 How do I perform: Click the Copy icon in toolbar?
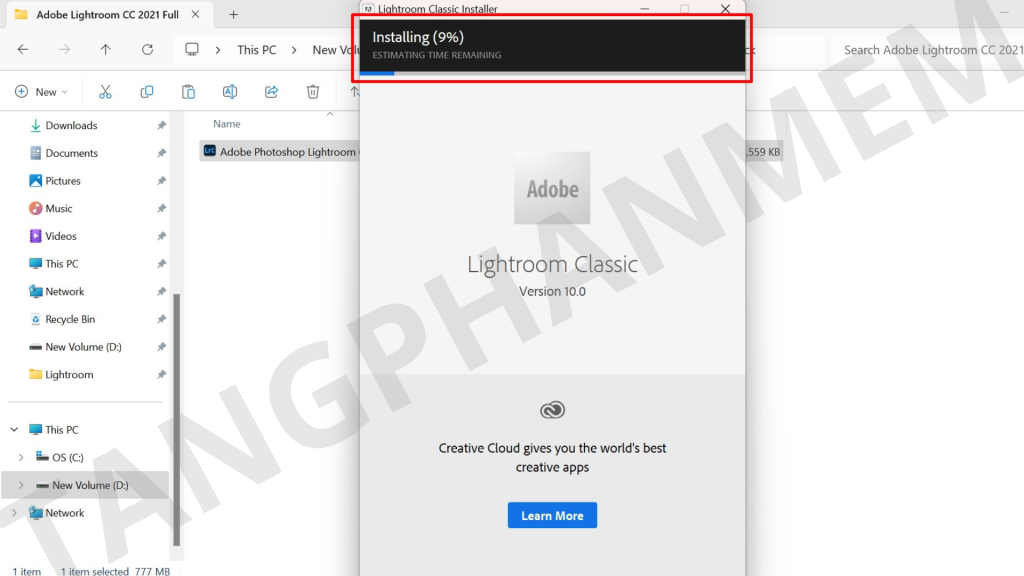[147, 92]
